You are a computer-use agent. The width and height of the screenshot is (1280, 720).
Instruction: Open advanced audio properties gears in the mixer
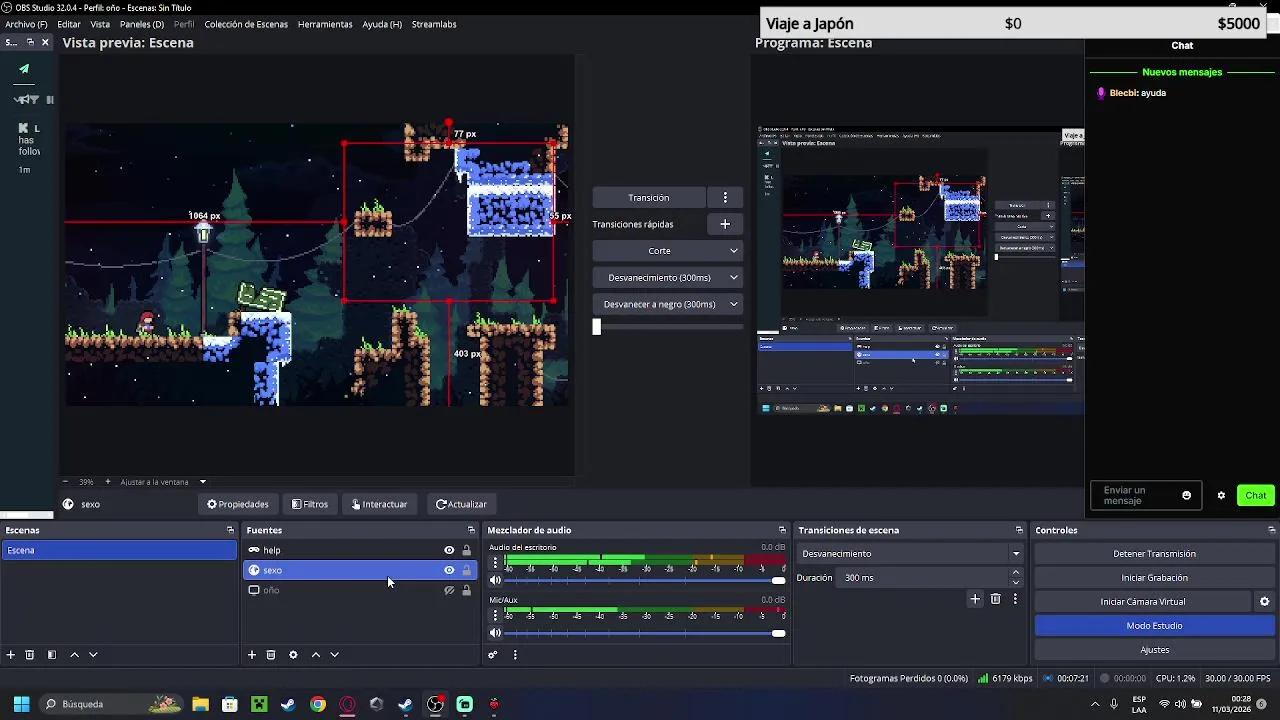[492, 655]
